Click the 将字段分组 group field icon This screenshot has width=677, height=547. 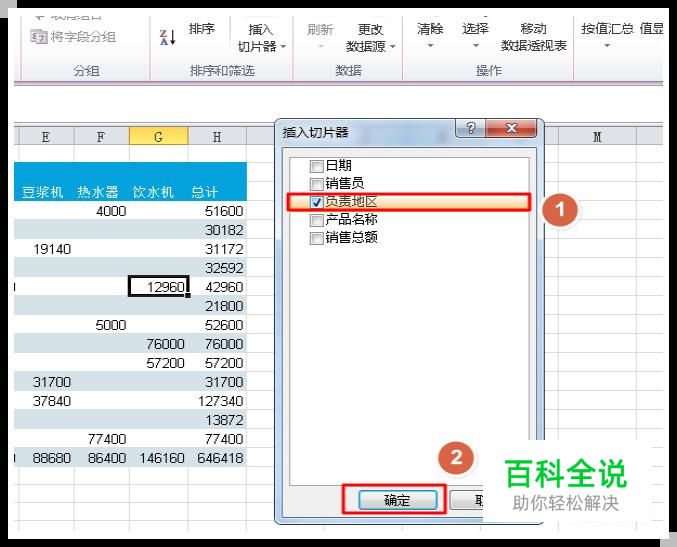point(39,37)
